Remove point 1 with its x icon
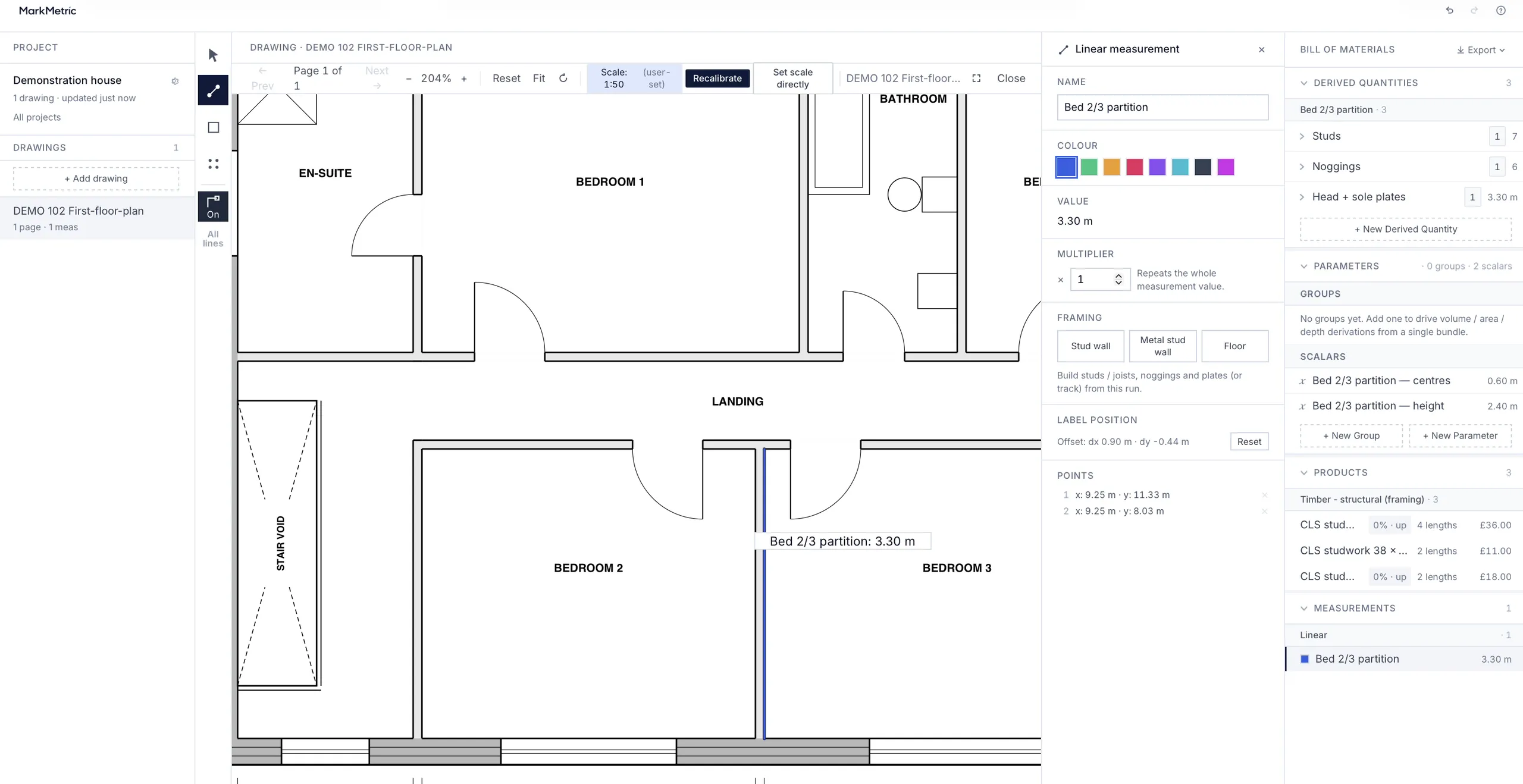Image resolution: width=1523 pixels, height=784 pixels. pos(1264,495)
